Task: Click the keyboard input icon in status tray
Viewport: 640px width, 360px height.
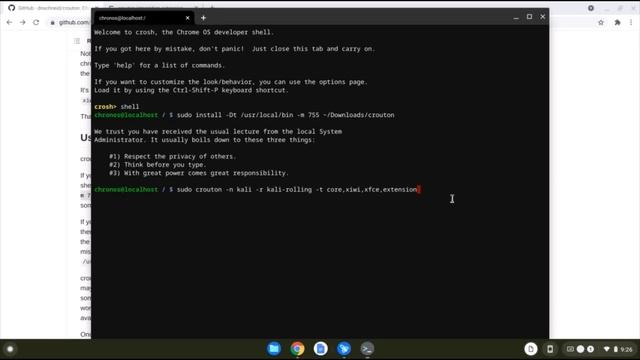Action: [x=570, y=349]
